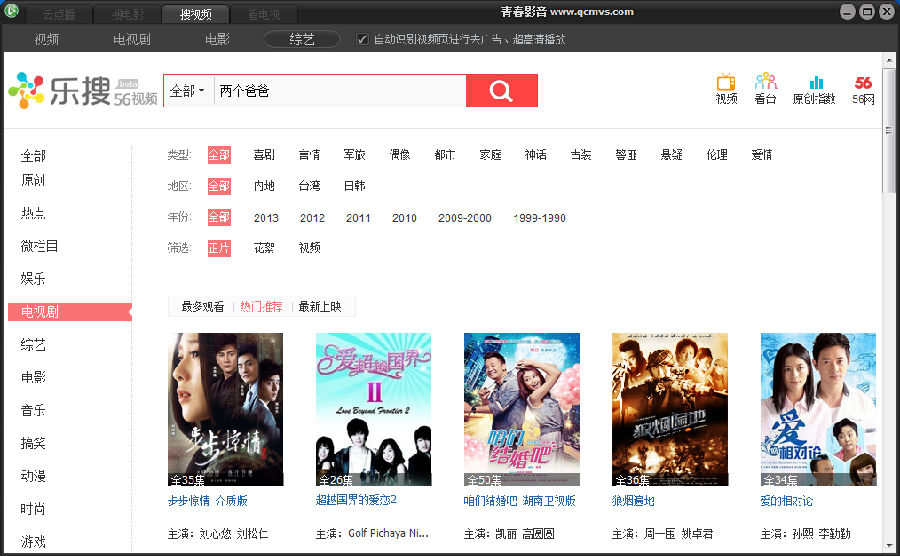
Task: Open the 步步惊情 poster thumbnail
Action: 225,409
